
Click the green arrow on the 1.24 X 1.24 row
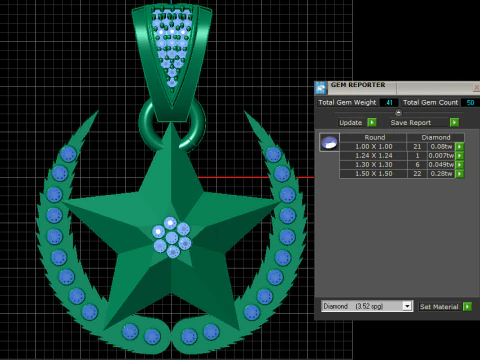coord(460,155)
